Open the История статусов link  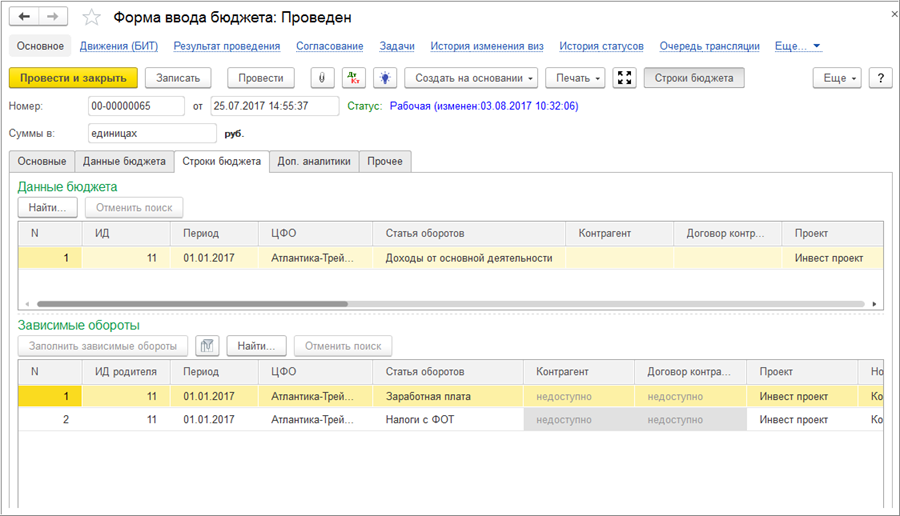pyautogui.click(x=601, y=46)
